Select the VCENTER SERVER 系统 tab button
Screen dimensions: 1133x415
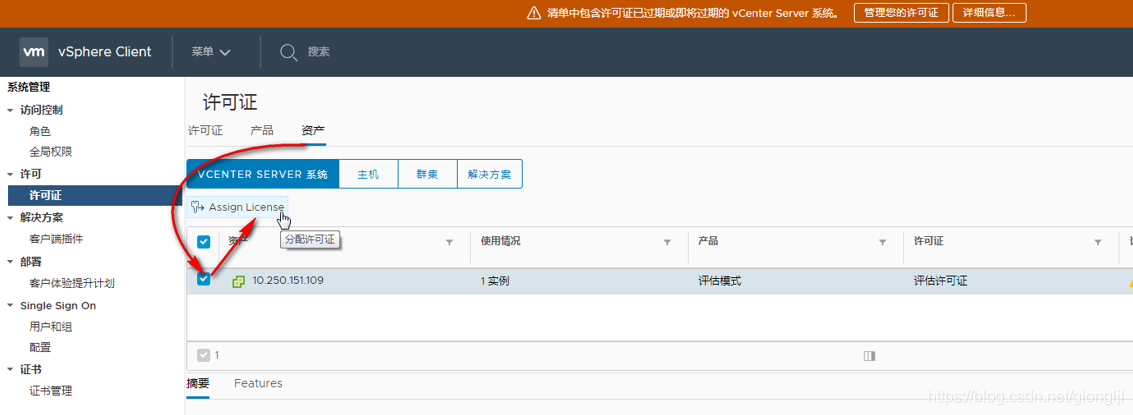coord(262,174)
